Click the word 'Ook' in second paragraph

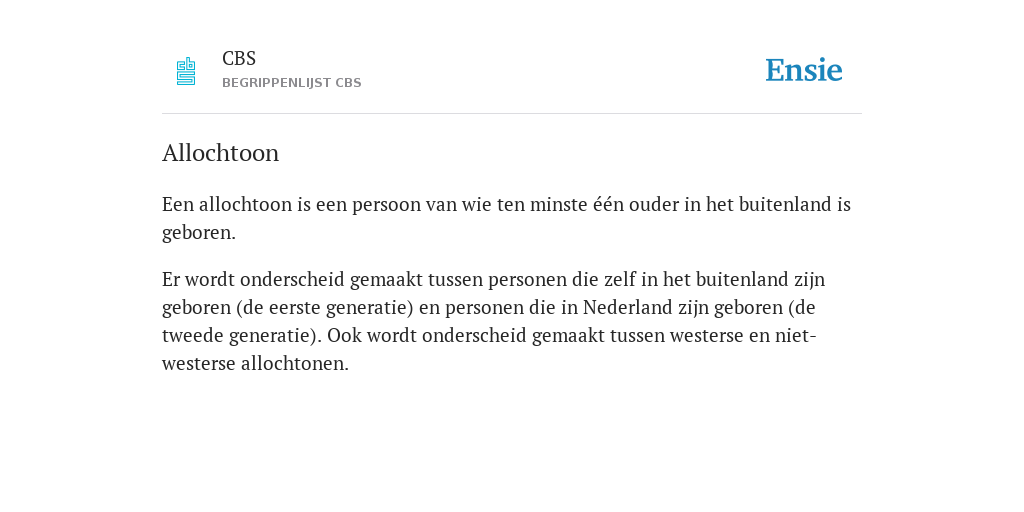(x=340, y=336)
